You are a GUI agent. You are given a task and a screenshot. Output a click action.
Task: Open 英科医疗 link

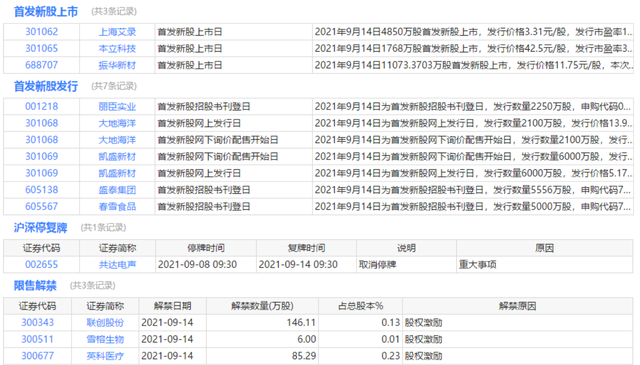pyautogui.click(x=105, y=356)
